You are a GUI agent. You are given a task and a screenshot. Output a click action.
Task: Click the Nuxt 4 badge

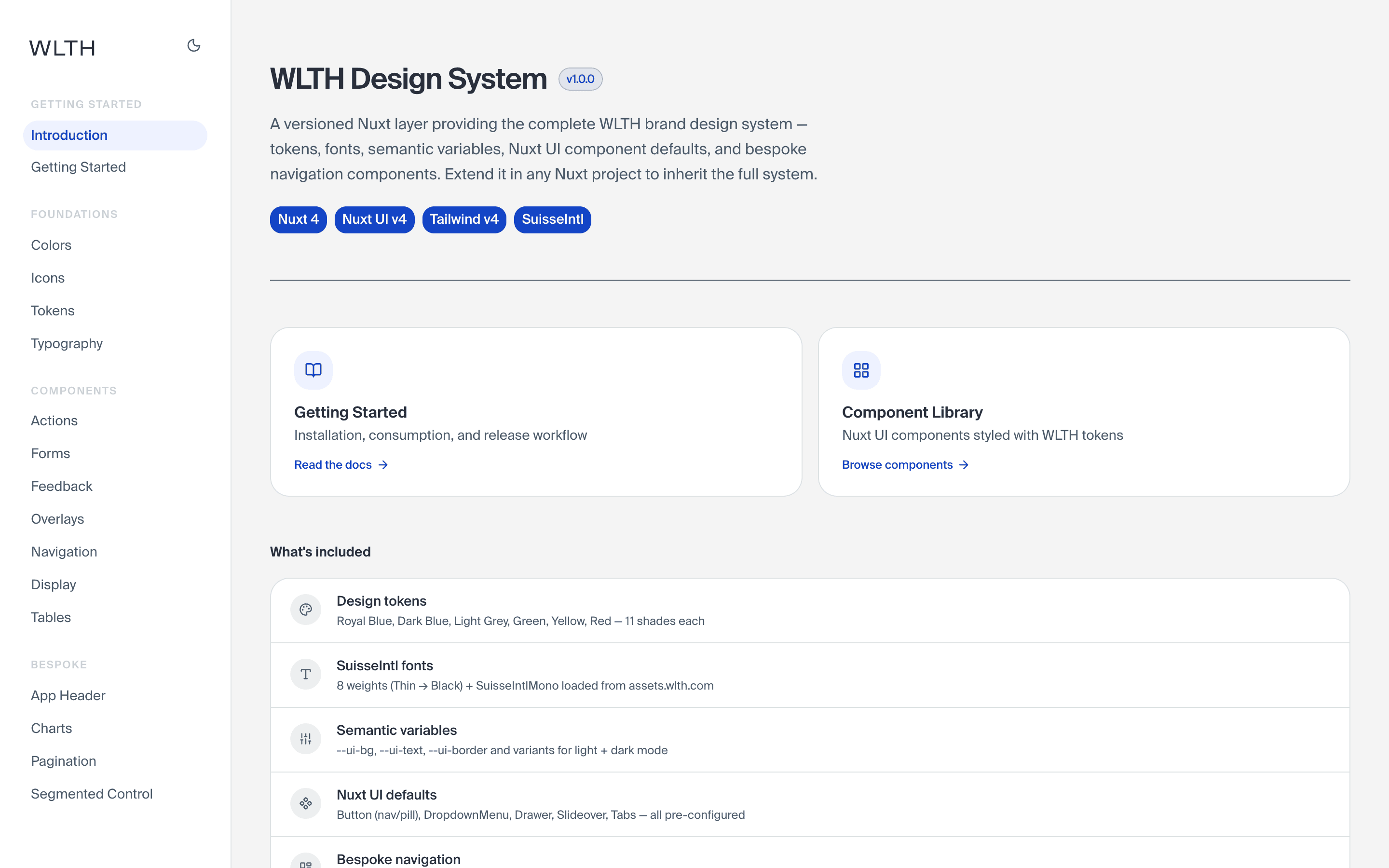coord(299,220)
